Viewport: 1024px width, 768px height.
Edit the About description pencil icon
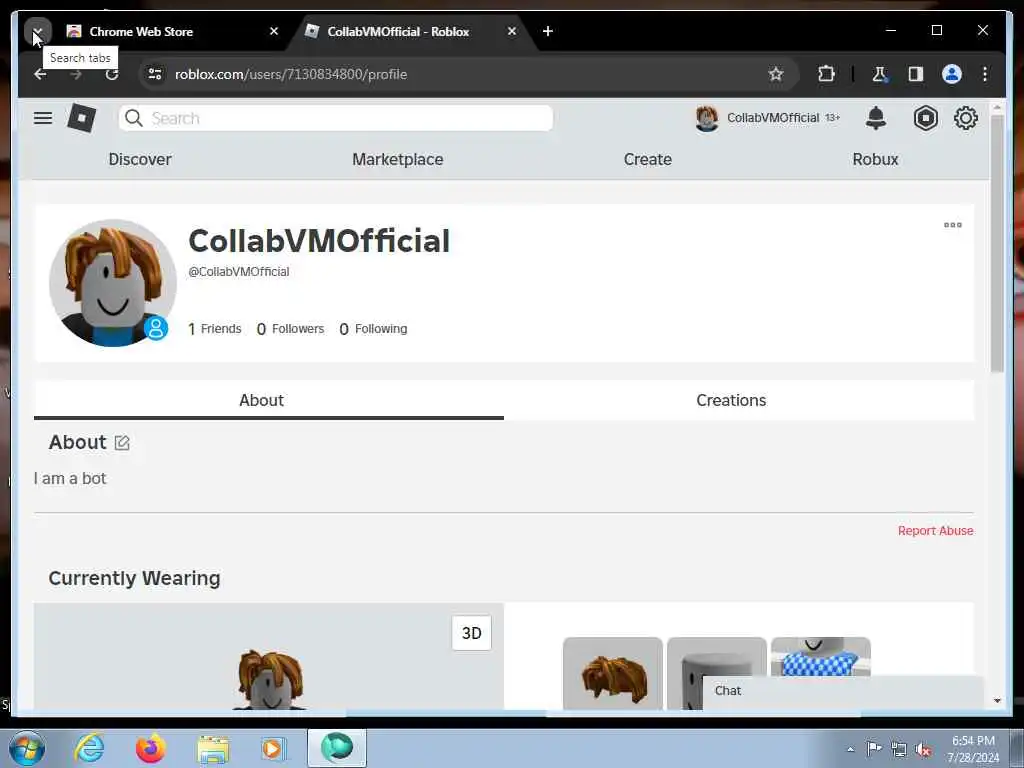tap(122, 443)
